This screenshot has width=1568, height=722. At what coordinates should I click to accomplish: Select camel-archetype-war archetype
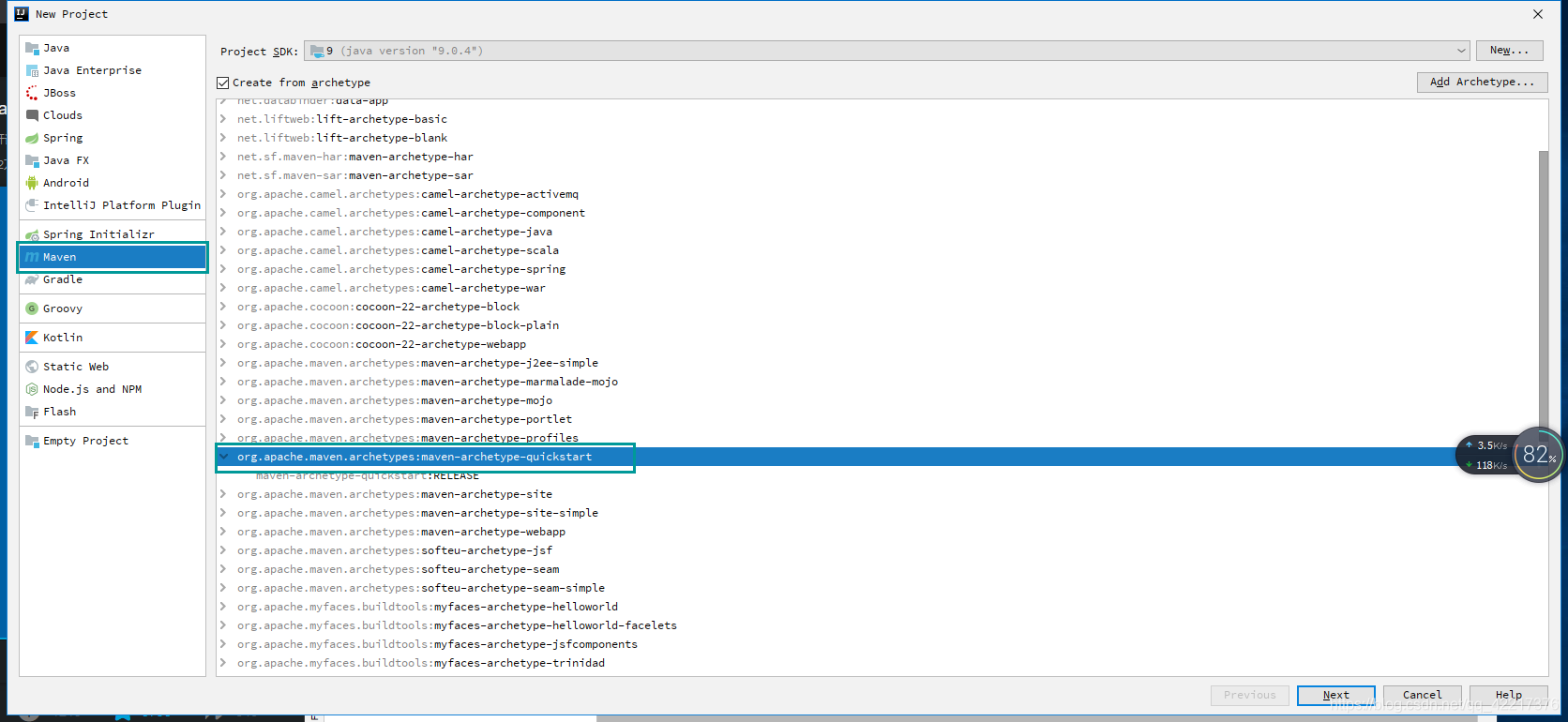(391, 288)
